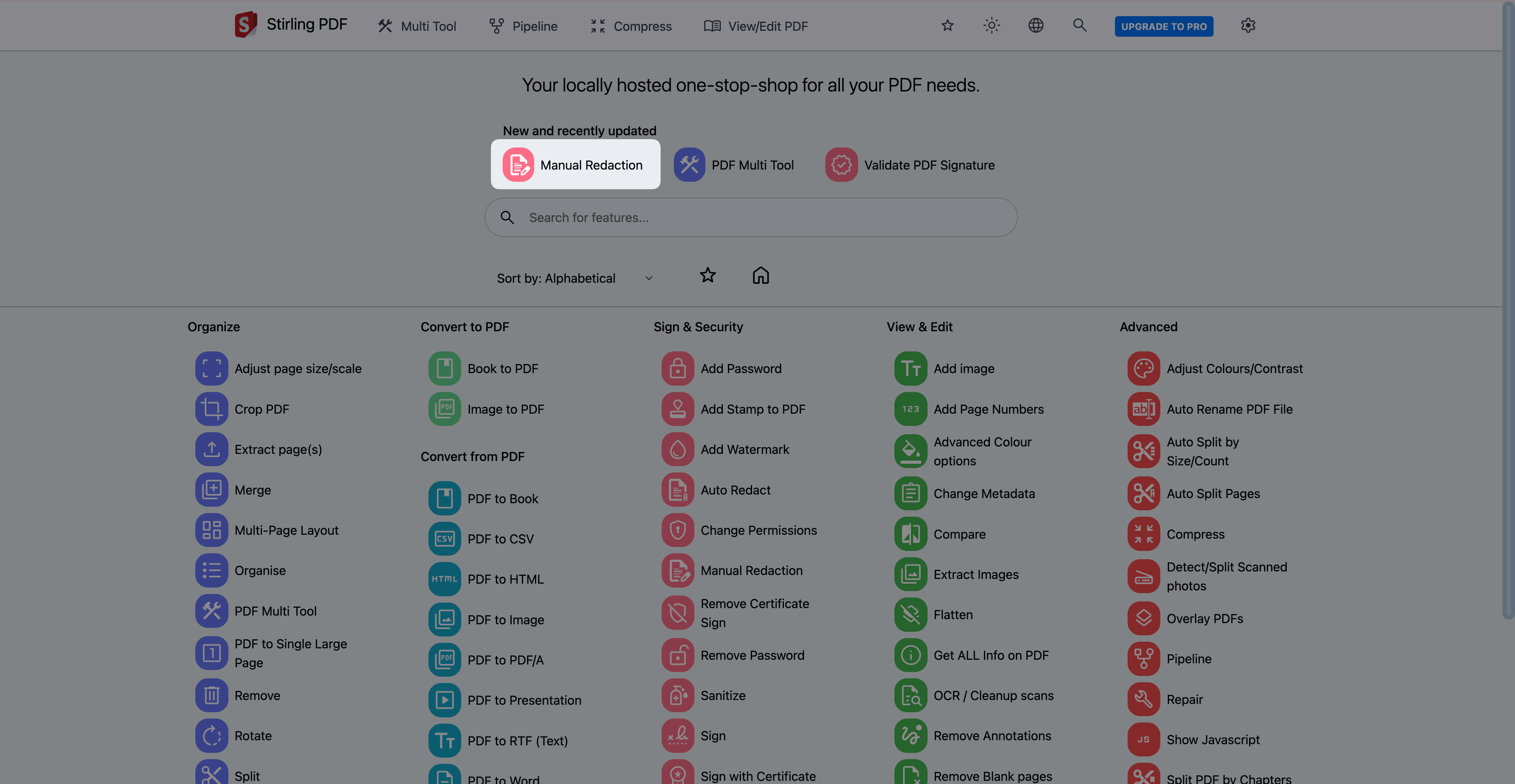The image size is (1515, 784).
Task: Open the favorites star dropdown in navbar
Action: click(x=947, y=26)
